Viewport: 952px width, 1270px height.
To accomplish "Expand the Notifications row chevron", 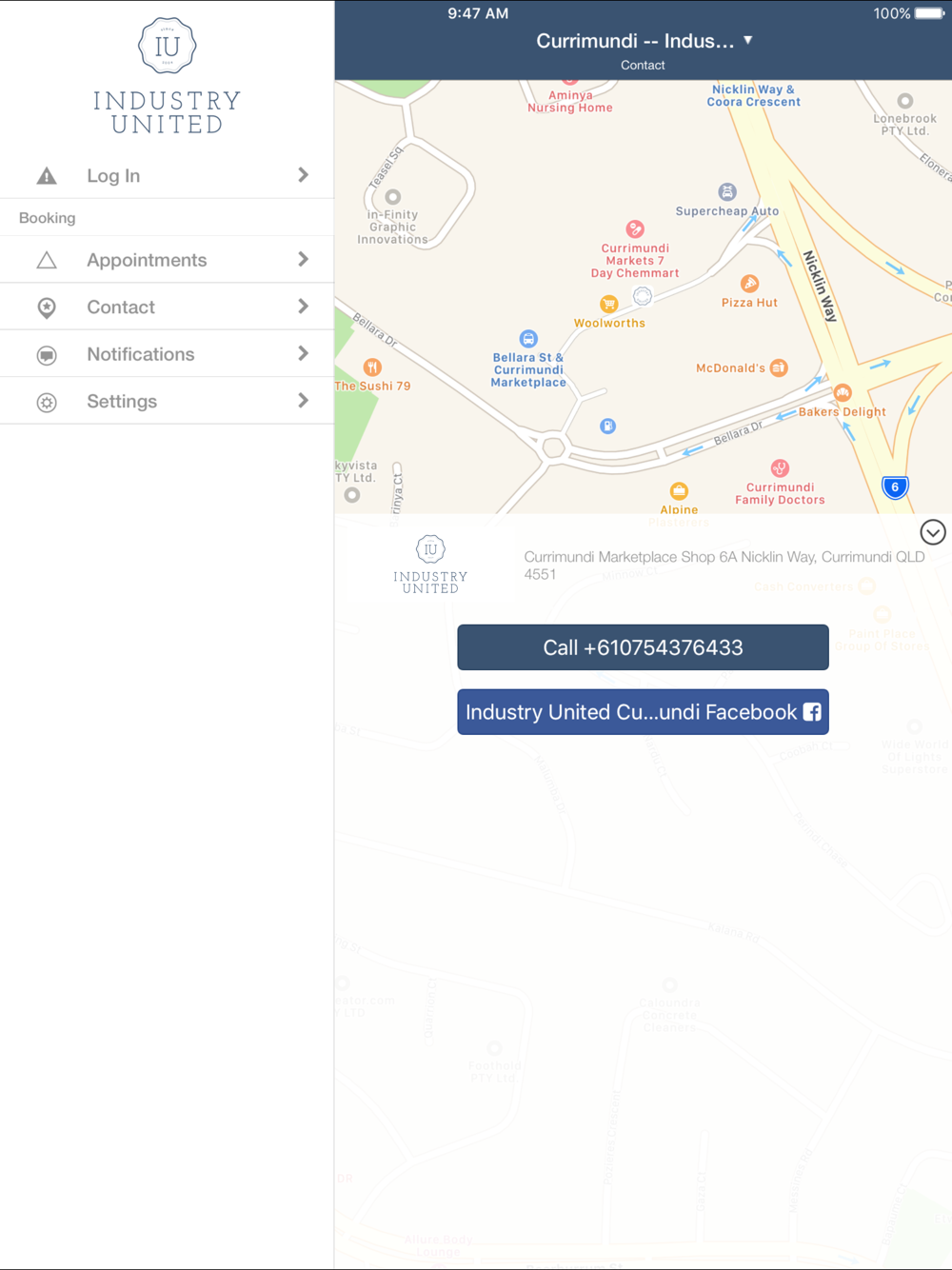I will click(303, 353).
